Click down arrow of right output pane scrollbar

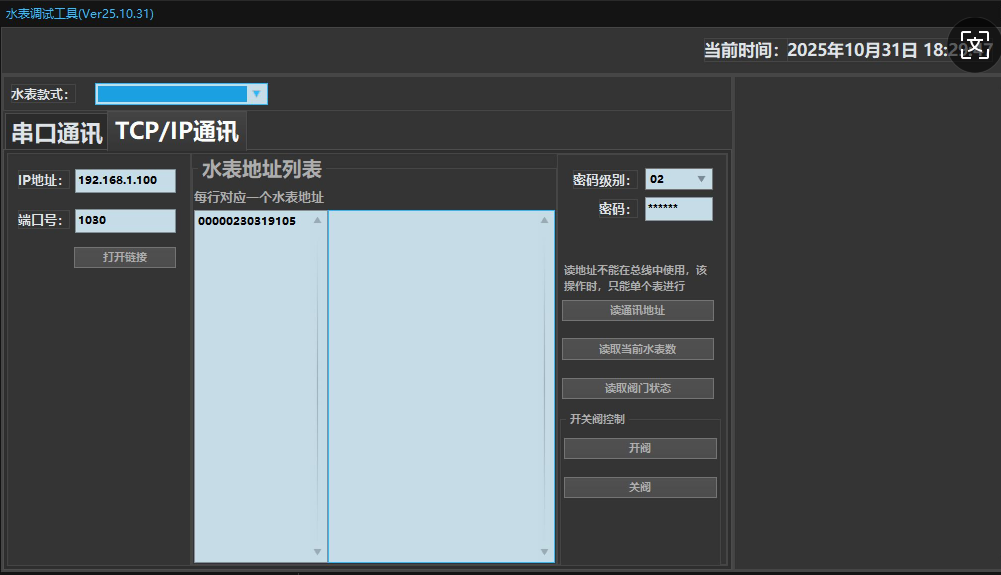(546, 551)
